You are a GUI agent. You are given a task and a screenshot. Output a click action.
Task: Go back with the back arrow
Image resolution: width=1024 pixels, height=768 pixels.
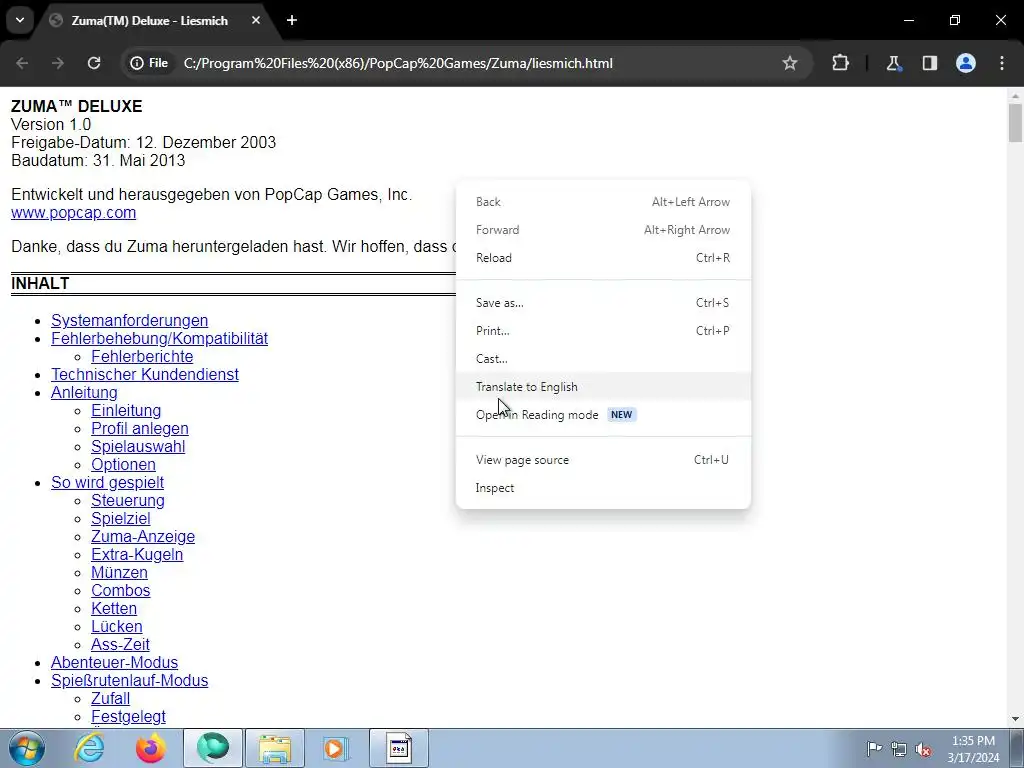point(22,63)
